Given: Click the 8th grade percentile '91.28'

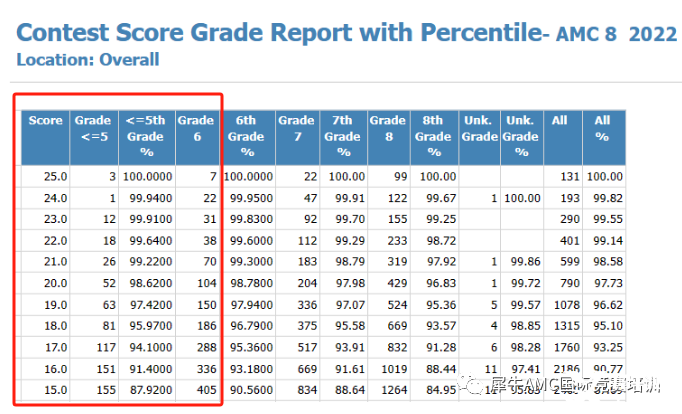Looking at the screenshot, I should tap(441, 348).
